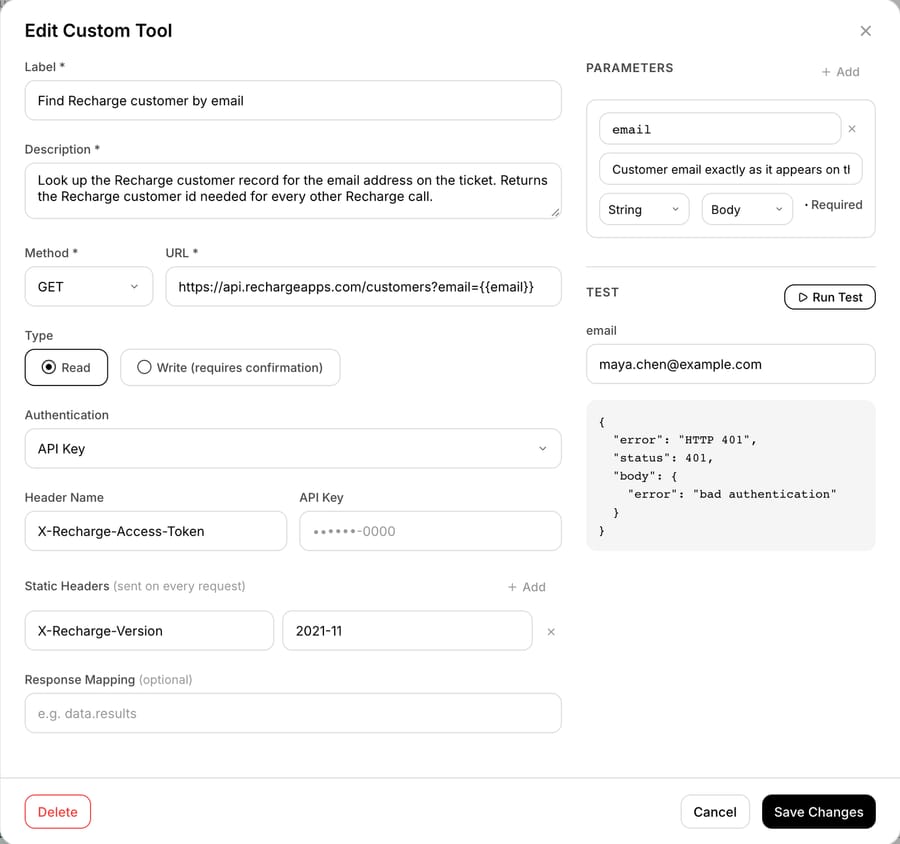
Task: Edit the 2021-11 header value field
Action: pyautogui.click(x=408, y=630)
